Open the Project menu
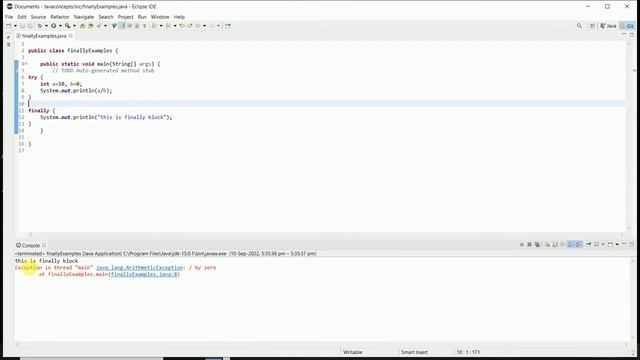This screenshot has height=360, width=640. (x=125, y=17)
